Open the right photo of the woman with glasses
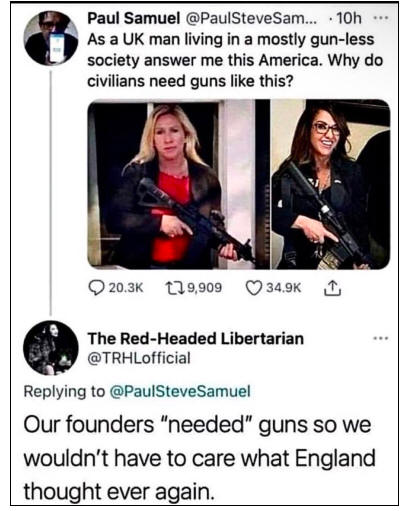The width and height of the screenshot is (412, 511). click(331, 184)
